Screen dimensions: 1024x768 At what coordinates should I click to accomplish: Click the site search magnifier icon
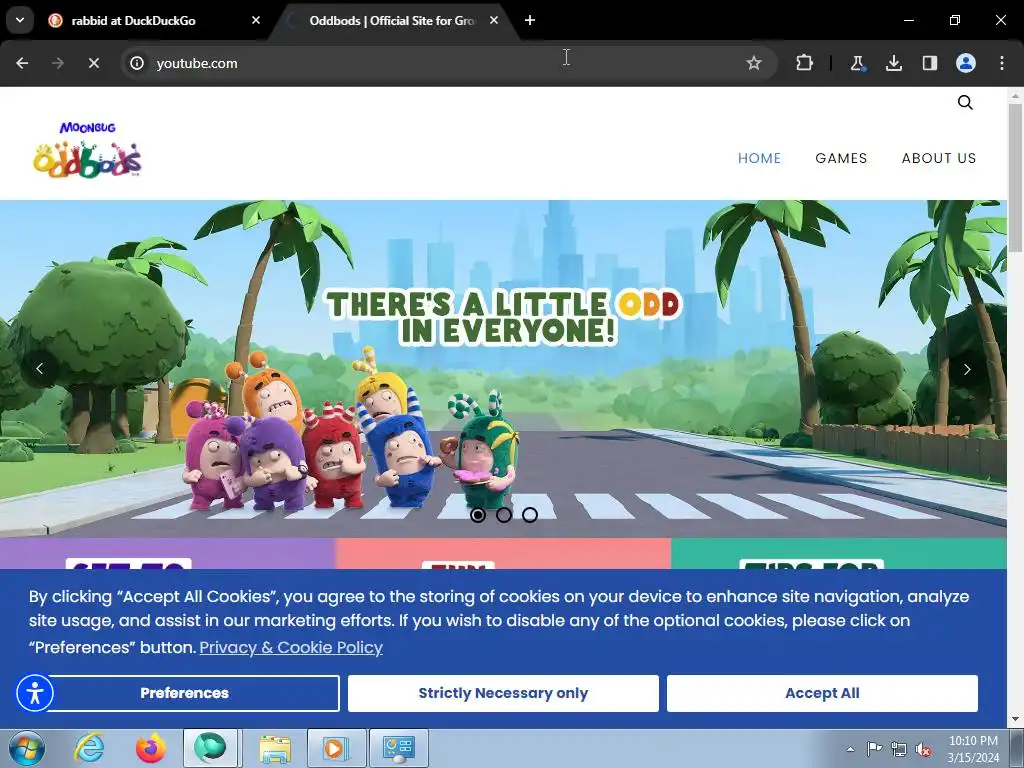pos(965,102)
